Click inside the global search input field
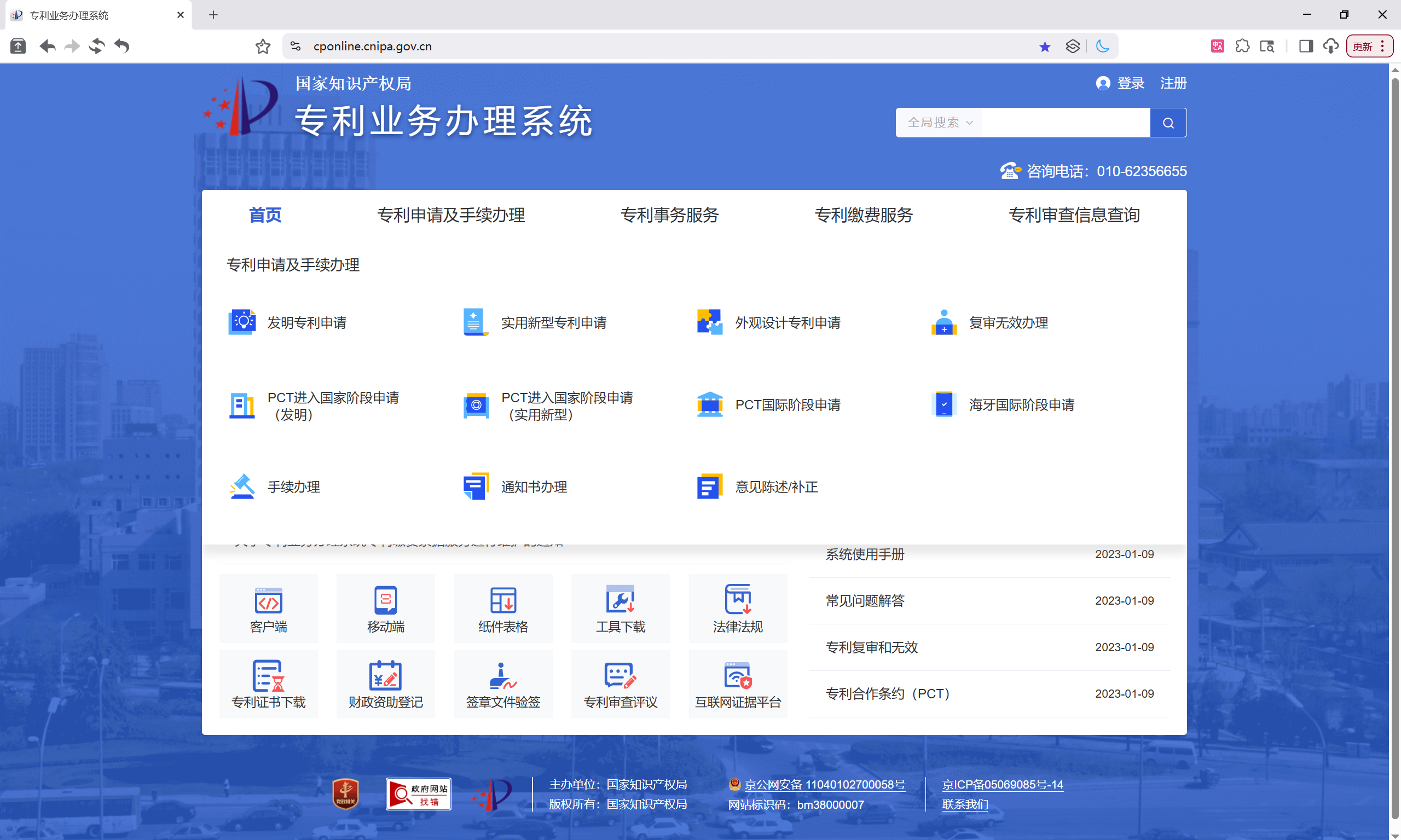The width and height of the screenshot is (1401, 840). click(1064, 122)
